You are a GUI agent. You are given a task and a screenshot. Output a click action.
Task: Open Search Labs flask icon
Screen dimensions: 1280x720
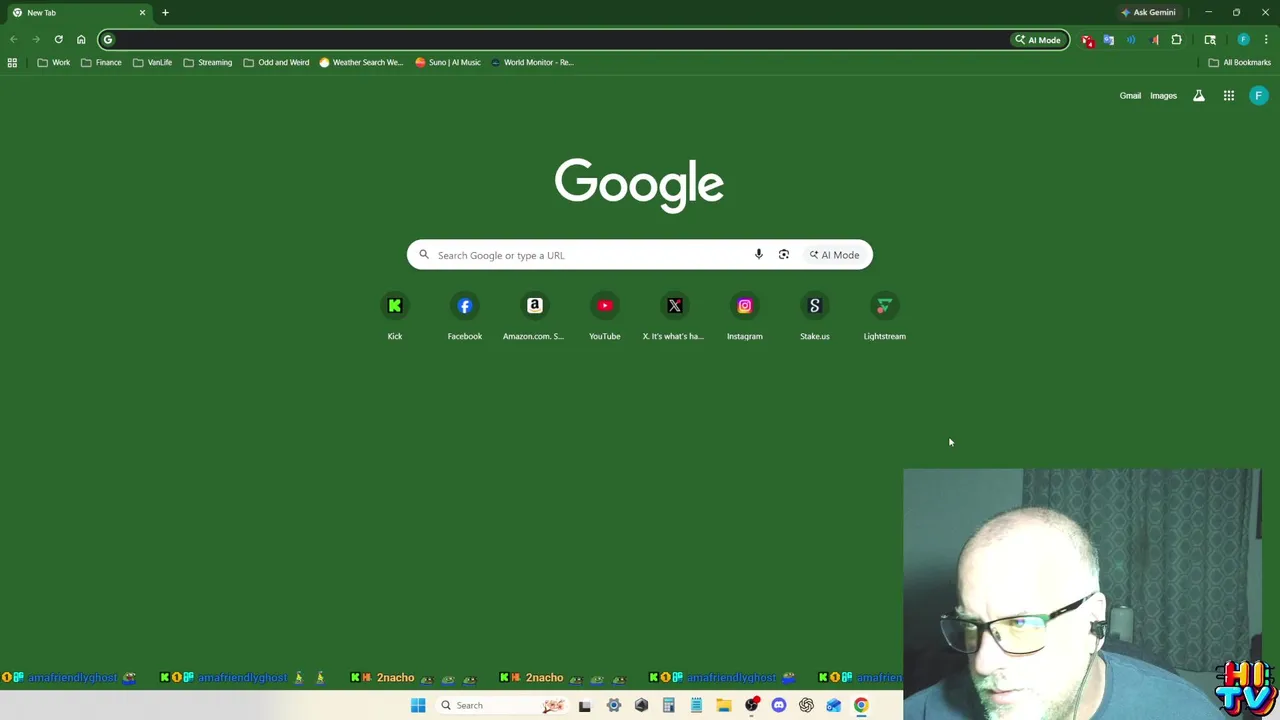pyautogui.click(x=1199, y=96)
